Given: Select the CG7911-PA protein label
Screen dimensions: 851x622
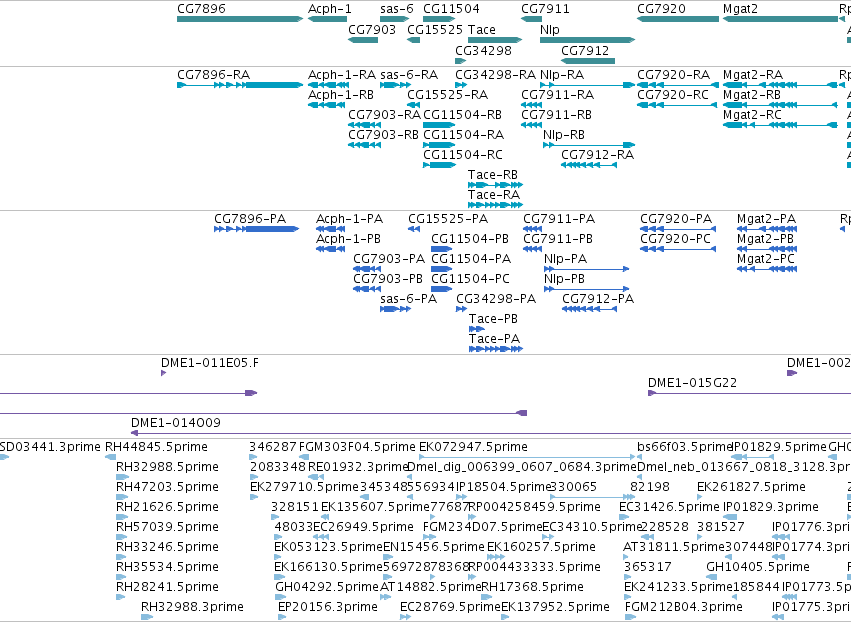Looking at the screenshot, I should pos(559,219).
